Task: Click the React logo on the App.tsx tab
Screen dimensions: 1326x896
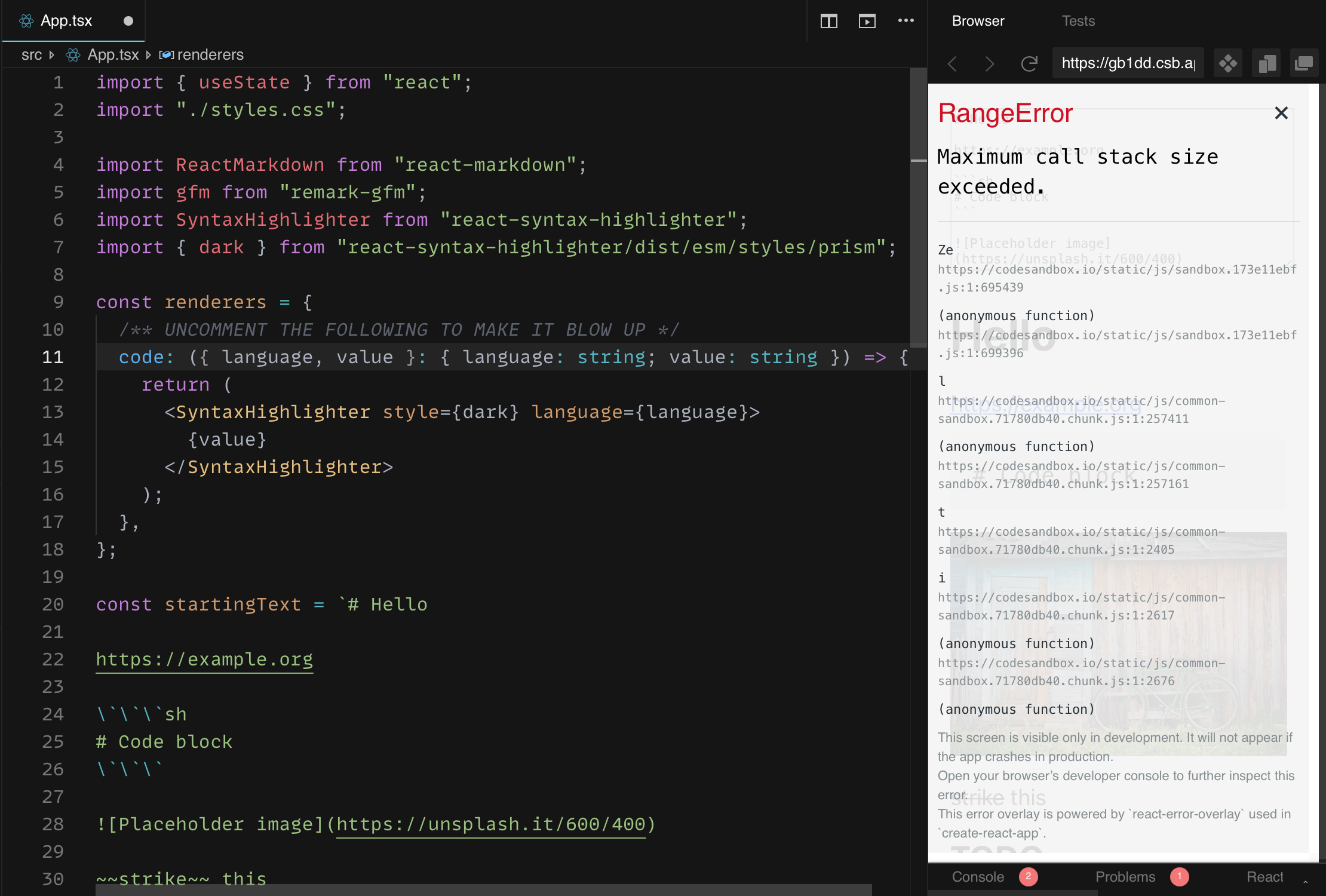Action: (x=25, y=21)
